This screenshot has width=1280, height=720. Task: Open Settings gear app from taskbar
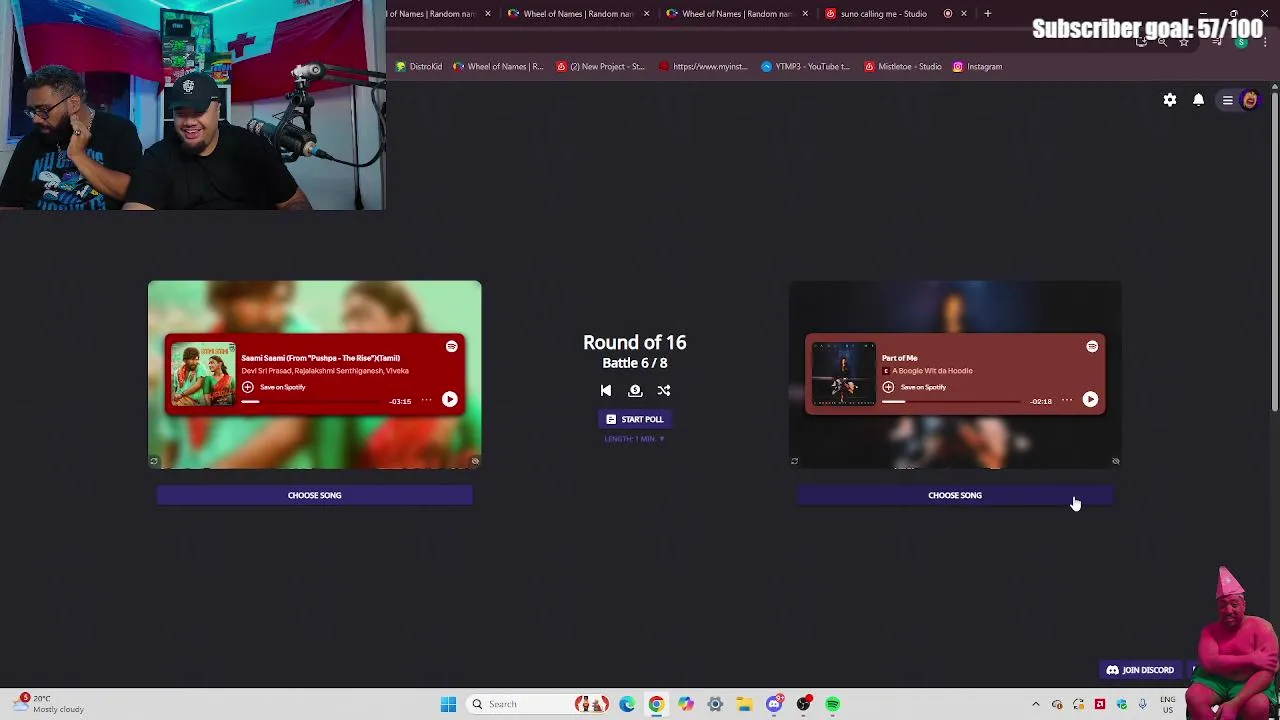pyautogui.click(x=715, y=704)
